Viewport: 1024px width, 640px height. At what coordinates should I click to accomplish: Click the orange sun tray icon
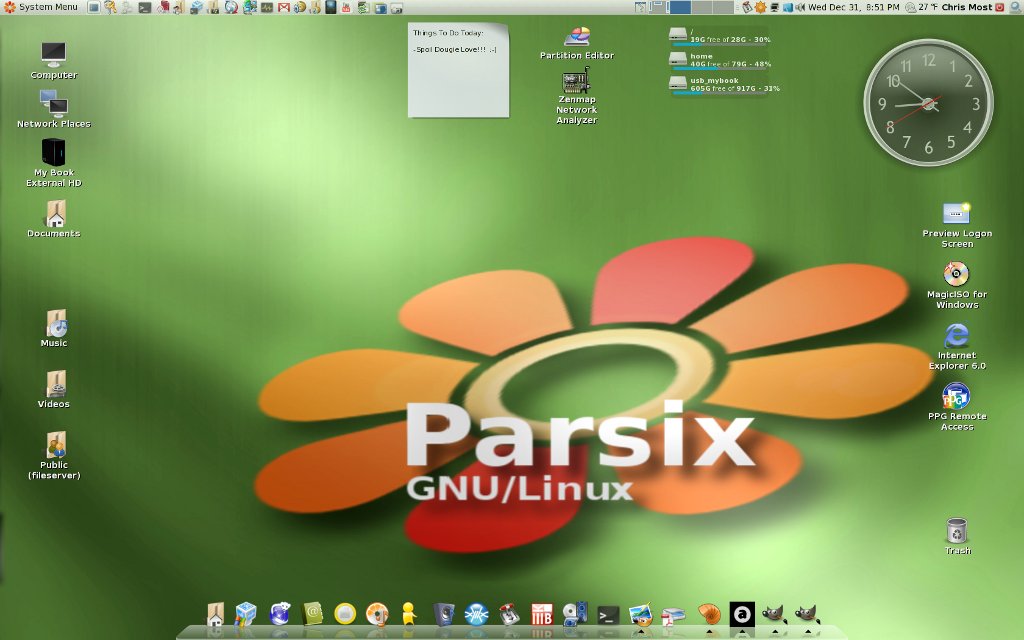761,7
